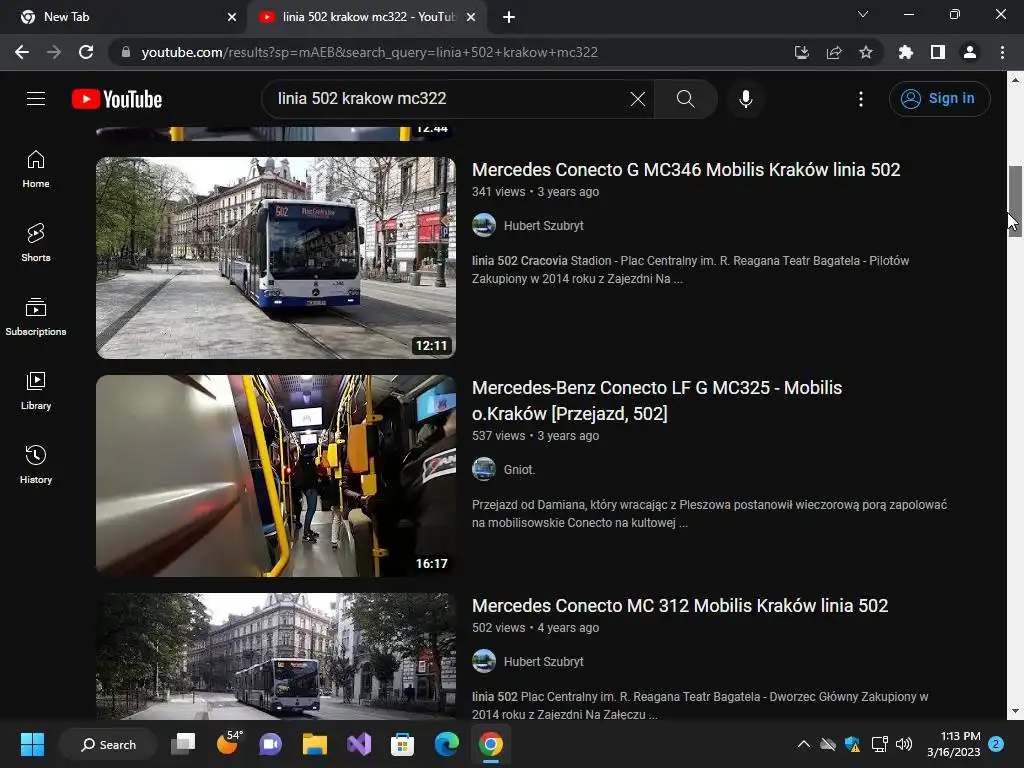Show hidden system tray icons
Viewport: 1024px width, 768px height.
(804, 744)
